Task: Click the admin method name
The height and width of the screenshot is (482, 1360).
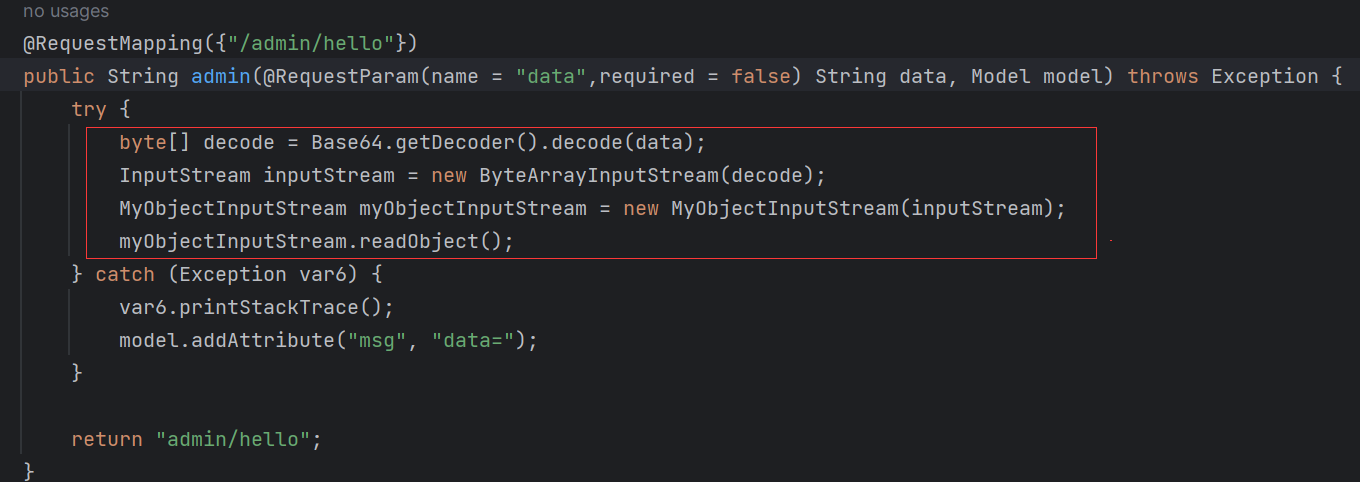Action: (x=220, y=77)
